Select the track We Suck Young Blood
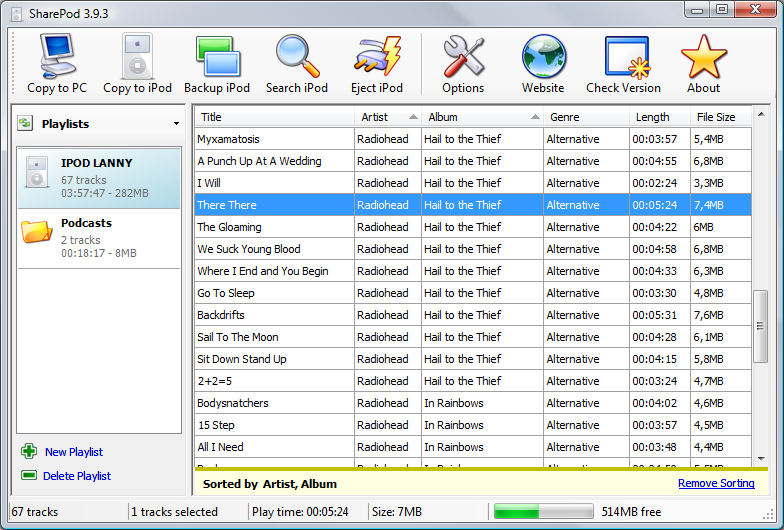Viewport: 784px width, 530px height. point(473,249)
